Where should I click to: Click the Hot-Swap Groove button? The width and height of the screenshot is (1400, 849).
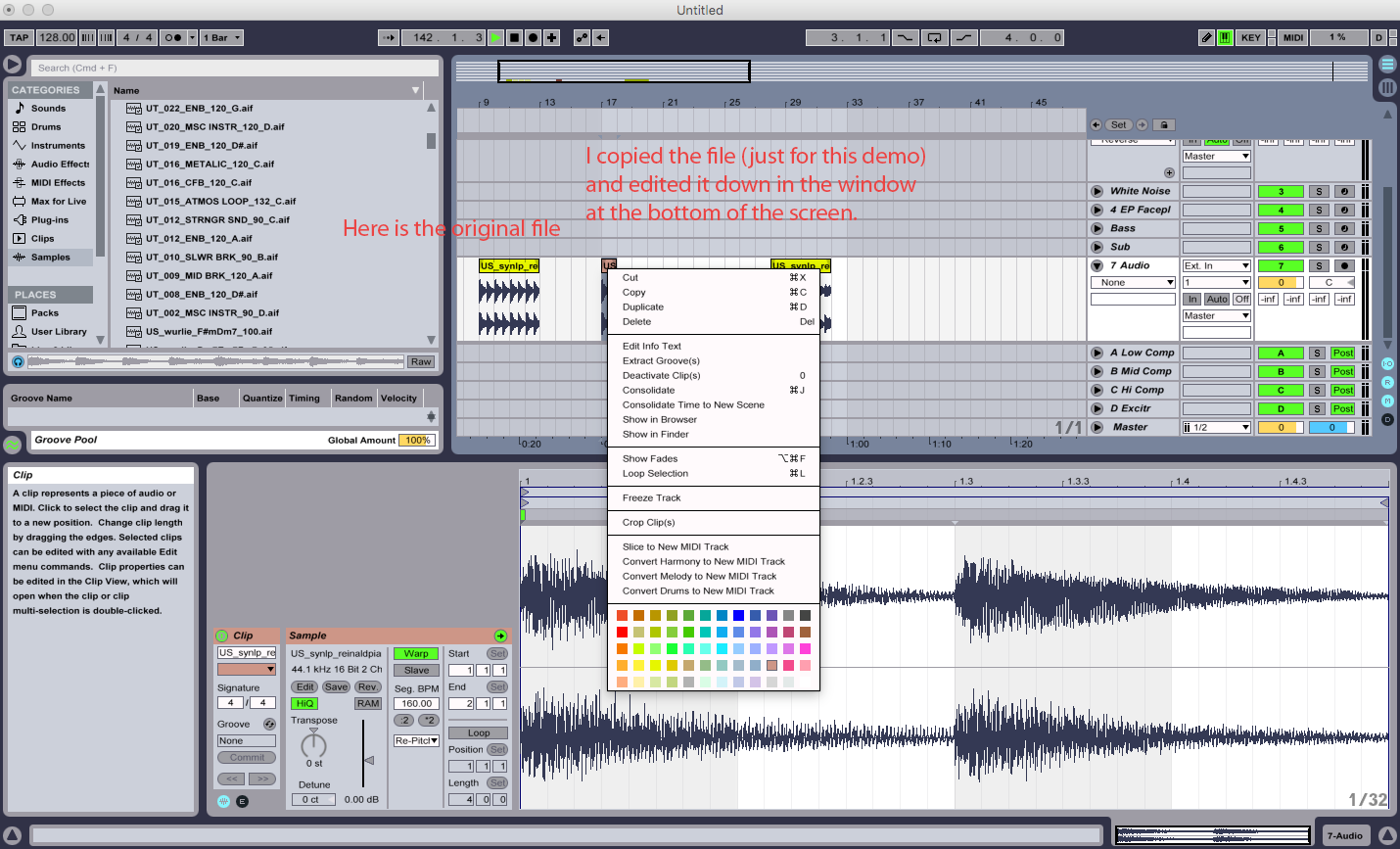tap(269, 724)
